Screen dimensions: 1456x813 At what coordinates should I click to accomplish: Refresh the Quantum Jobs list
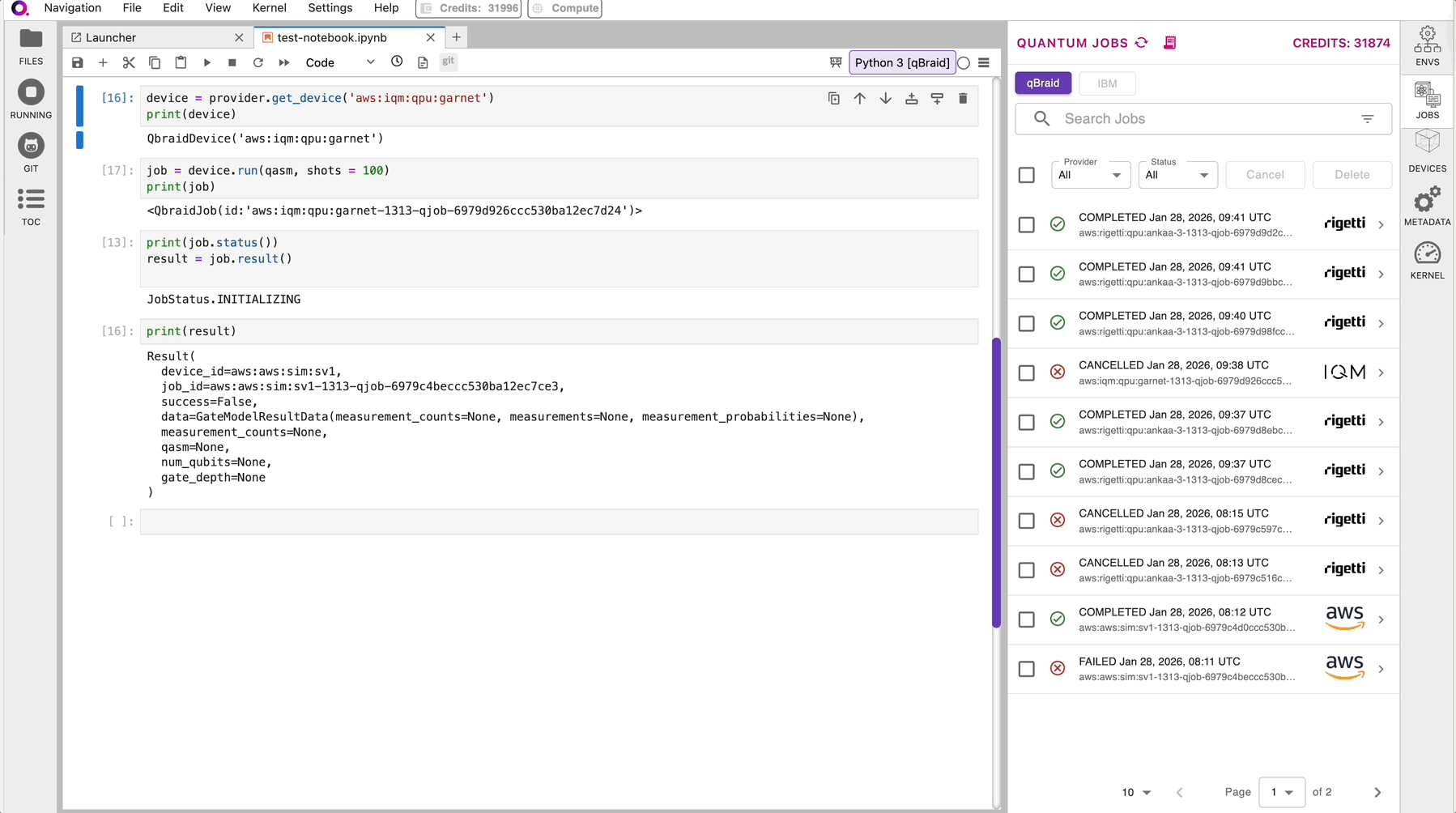pyautogui.click(x=1142, y=43)
